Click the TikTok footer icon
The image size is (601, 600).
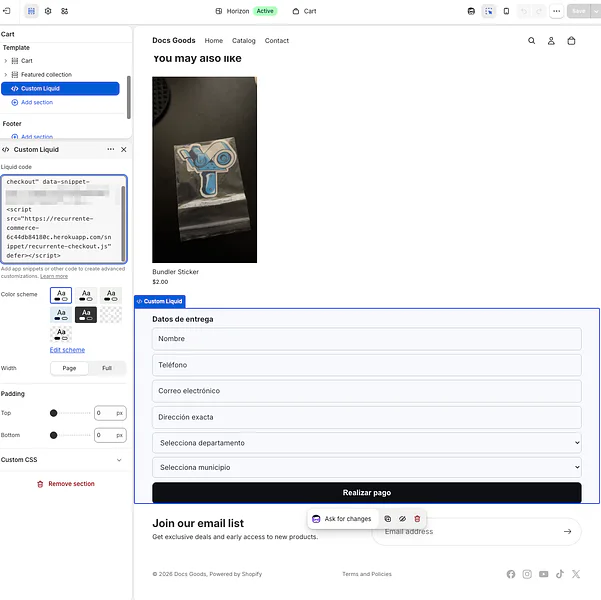tap(560, 574)
